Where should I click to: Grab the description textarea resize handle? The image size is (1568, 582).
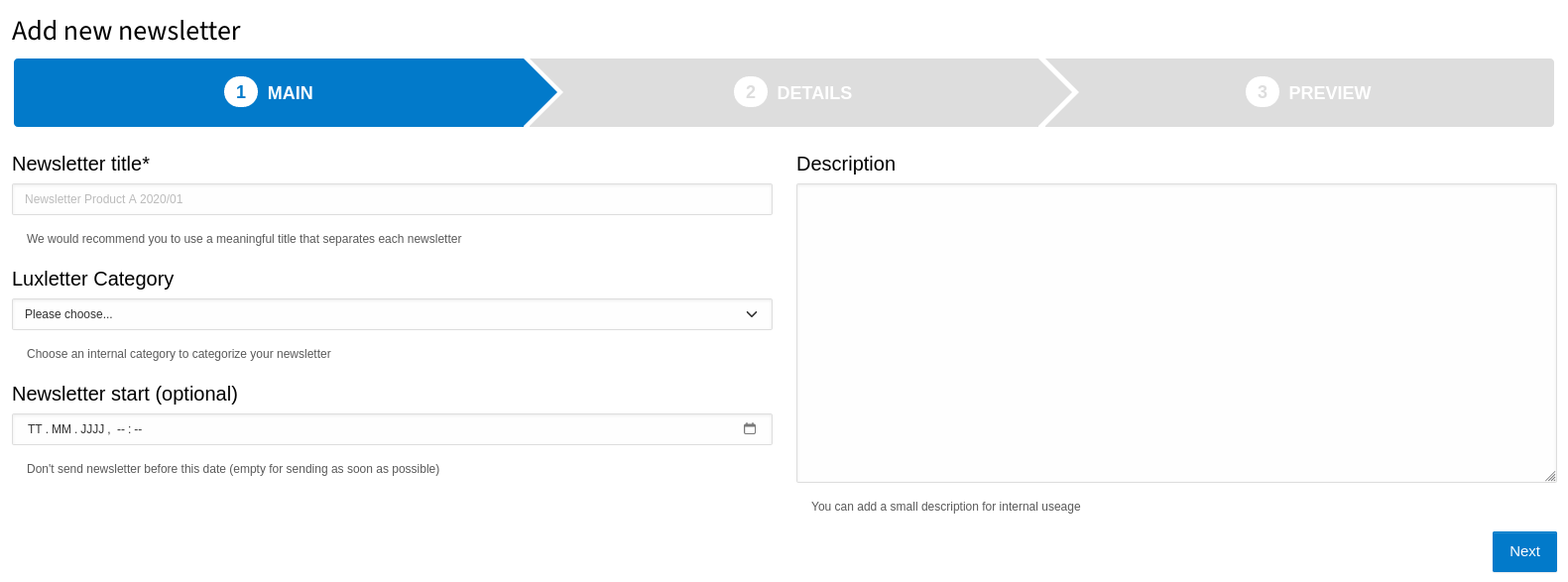[x=1550, y=476]
